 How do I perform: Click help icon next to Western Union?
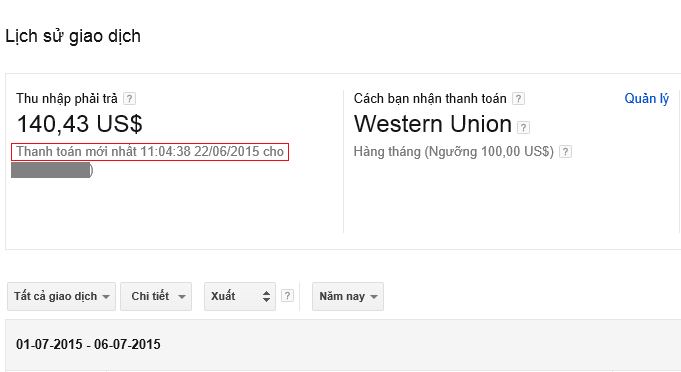pos(523,128)
